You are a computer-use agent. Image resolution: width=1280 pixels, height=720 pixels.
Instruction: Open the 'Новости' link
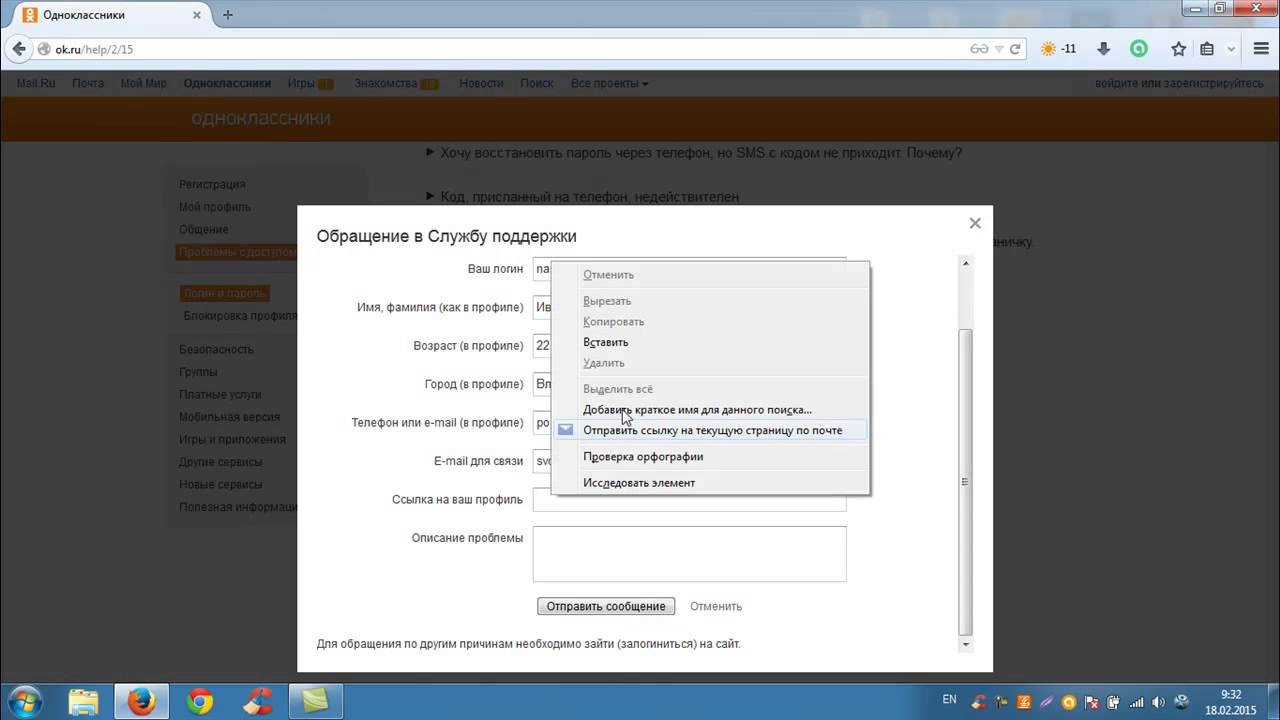[x=481, y=83]
